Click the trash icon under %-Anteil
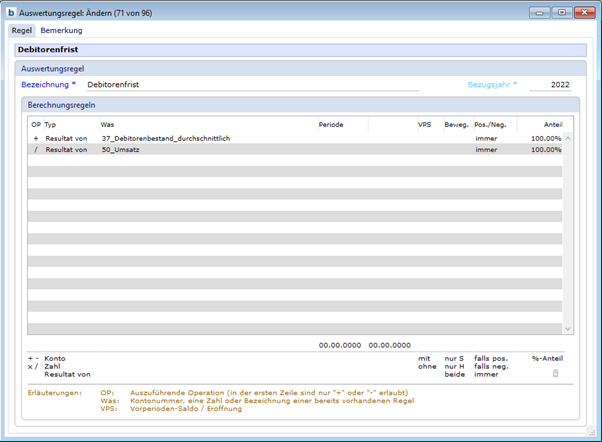Screen dimensions: 602x442 tap(556, 373)
